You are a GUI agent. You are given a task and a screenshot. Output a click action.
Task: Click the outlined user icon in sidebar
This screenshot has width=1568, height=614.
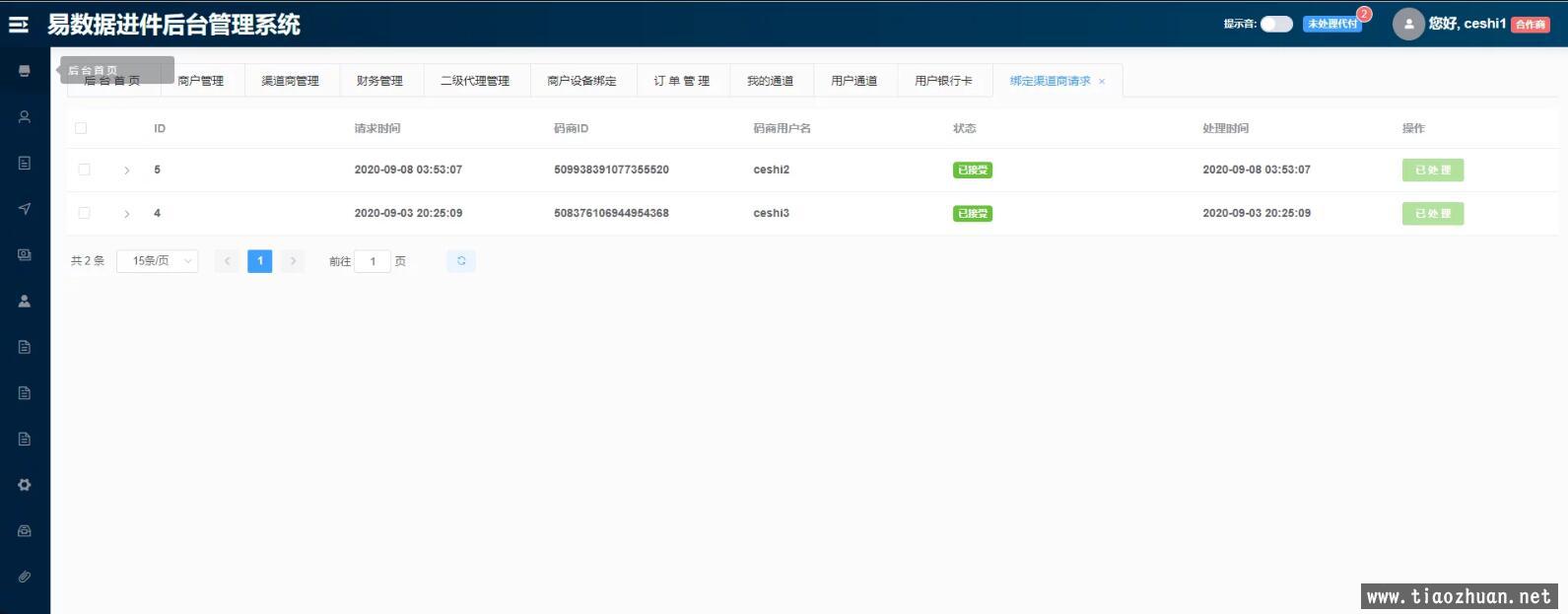[25, 117]
